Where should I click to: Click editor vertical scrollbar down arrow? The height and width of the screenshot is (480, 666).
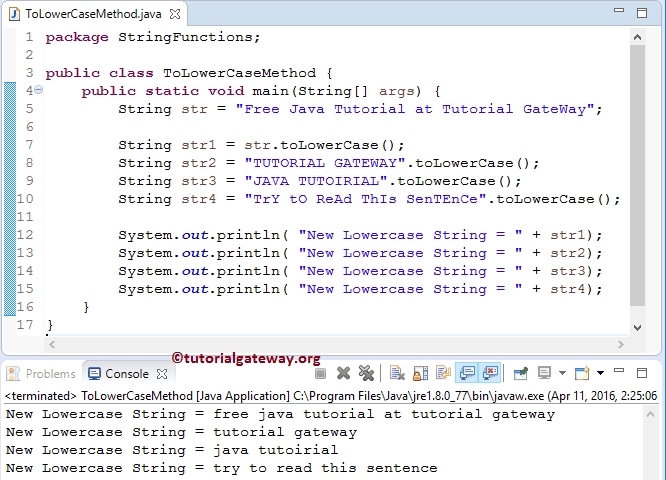coord(637,327)
